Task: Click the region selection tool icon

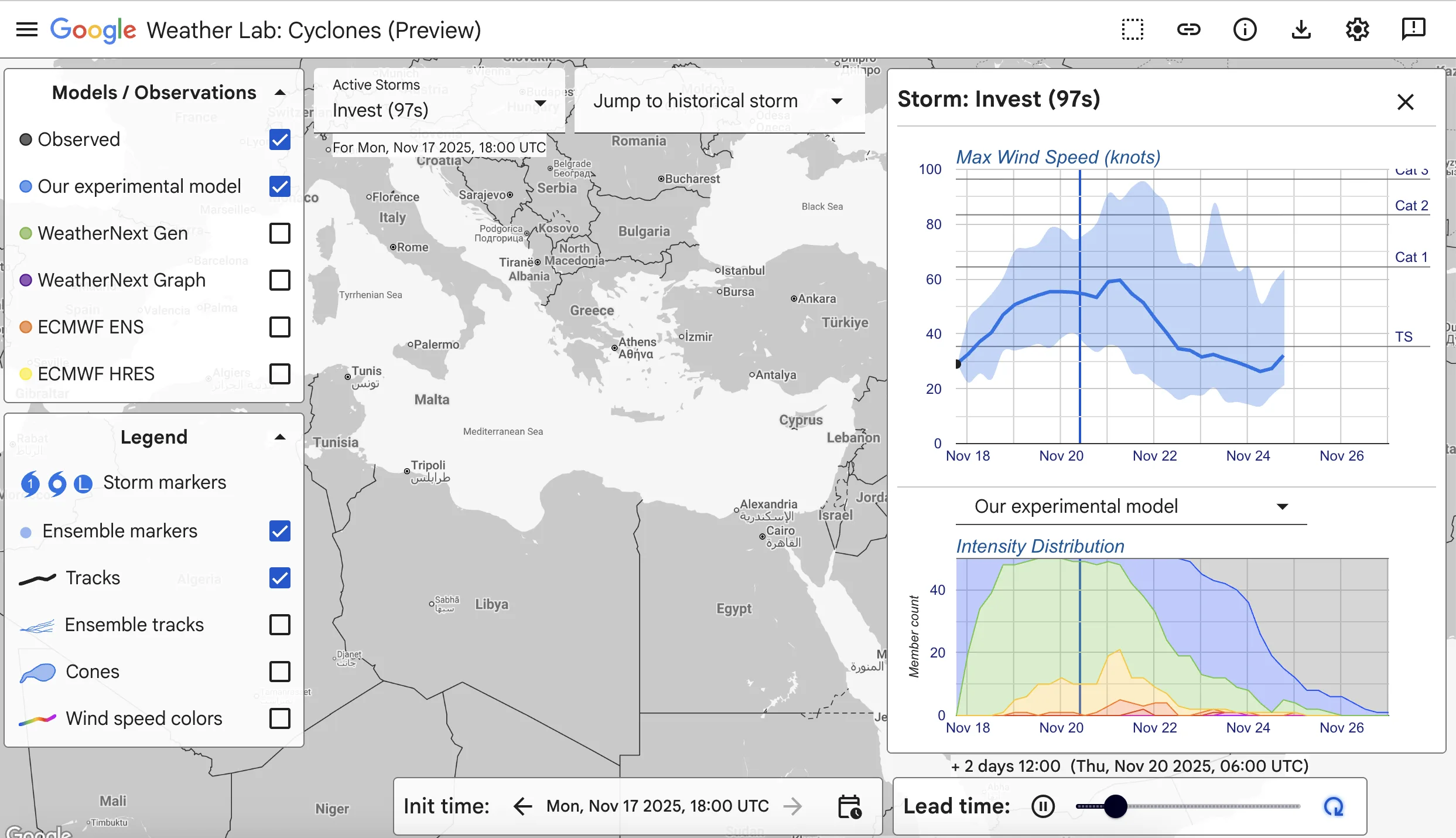Action: tap(1132, 29)
